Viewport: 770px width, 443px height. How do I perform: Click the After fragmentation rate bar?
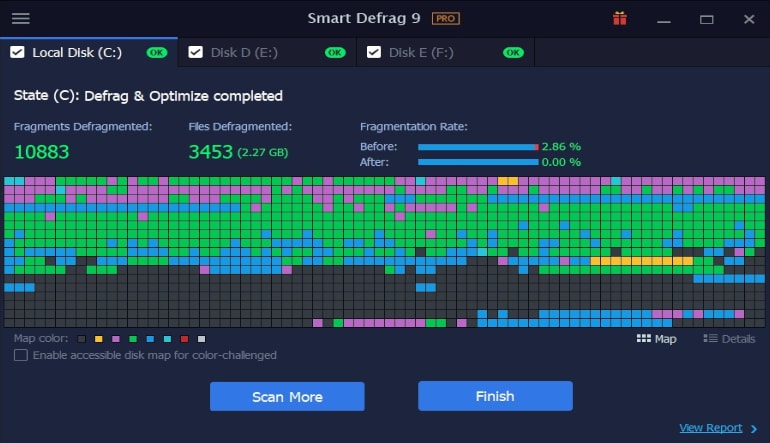coord(478,162)
